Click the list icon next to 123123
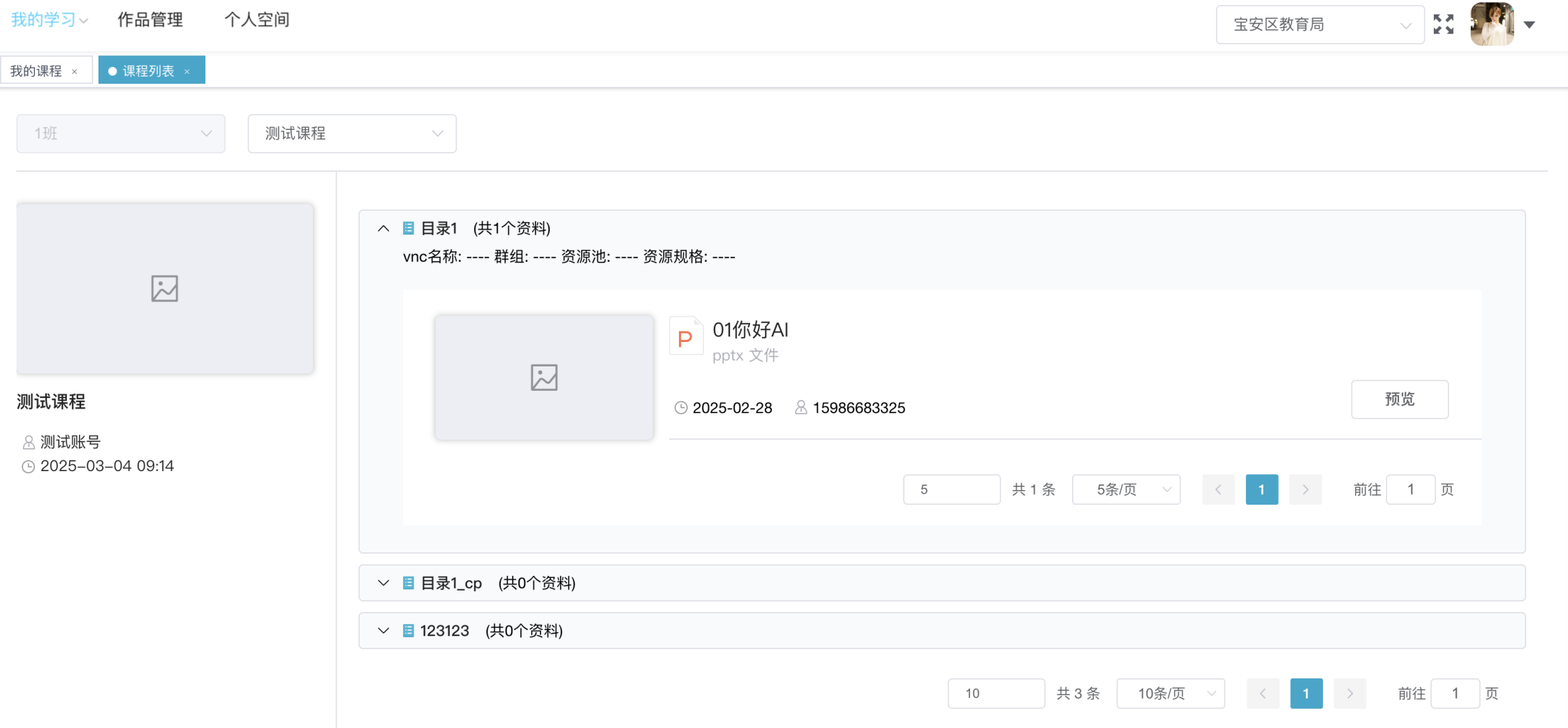This screenshot has height=728, width=1568. 409,631
